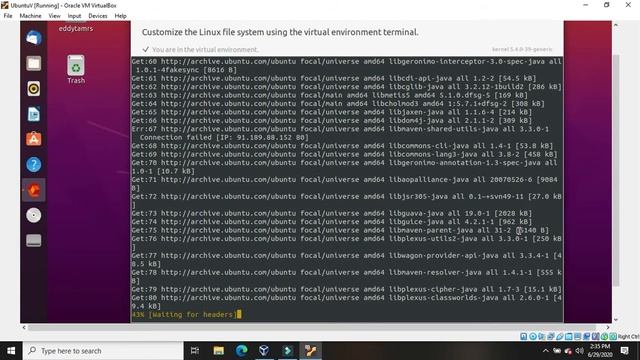The image size is (640, 360).
Task: Click the Get:73 libguava-java terminal line
Action: click(x=332, y=213)
